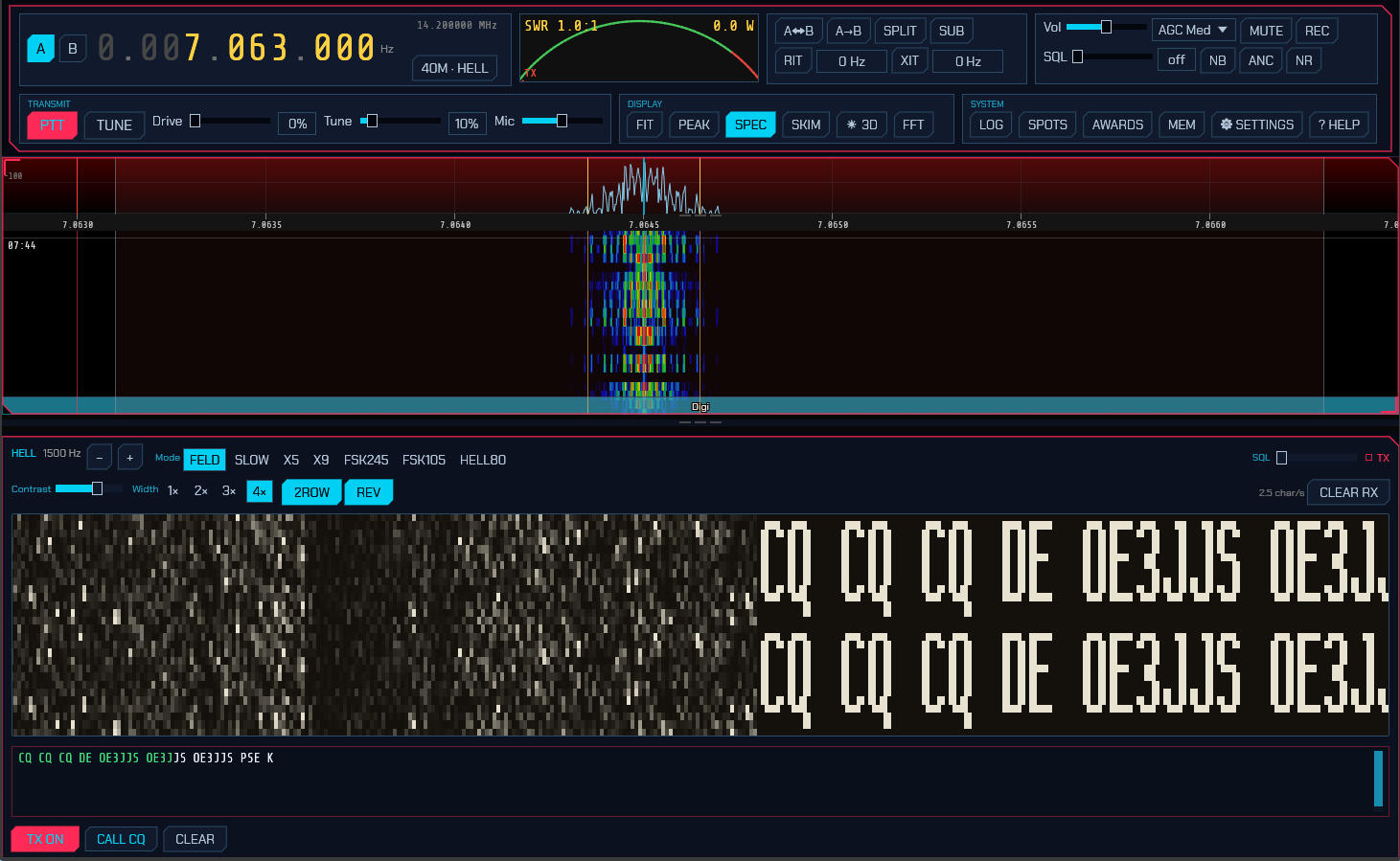The image size is (1400, 861).
Task: Enable PEAK hold display
Action: coord(694,125)
